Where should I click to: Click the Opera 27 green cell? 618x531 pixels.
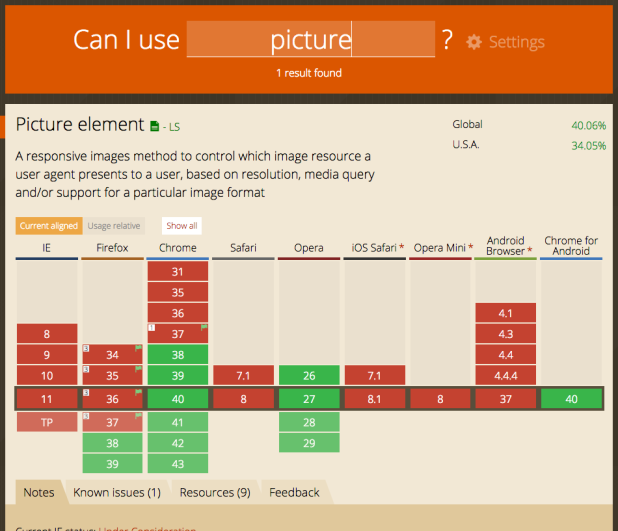309,398
